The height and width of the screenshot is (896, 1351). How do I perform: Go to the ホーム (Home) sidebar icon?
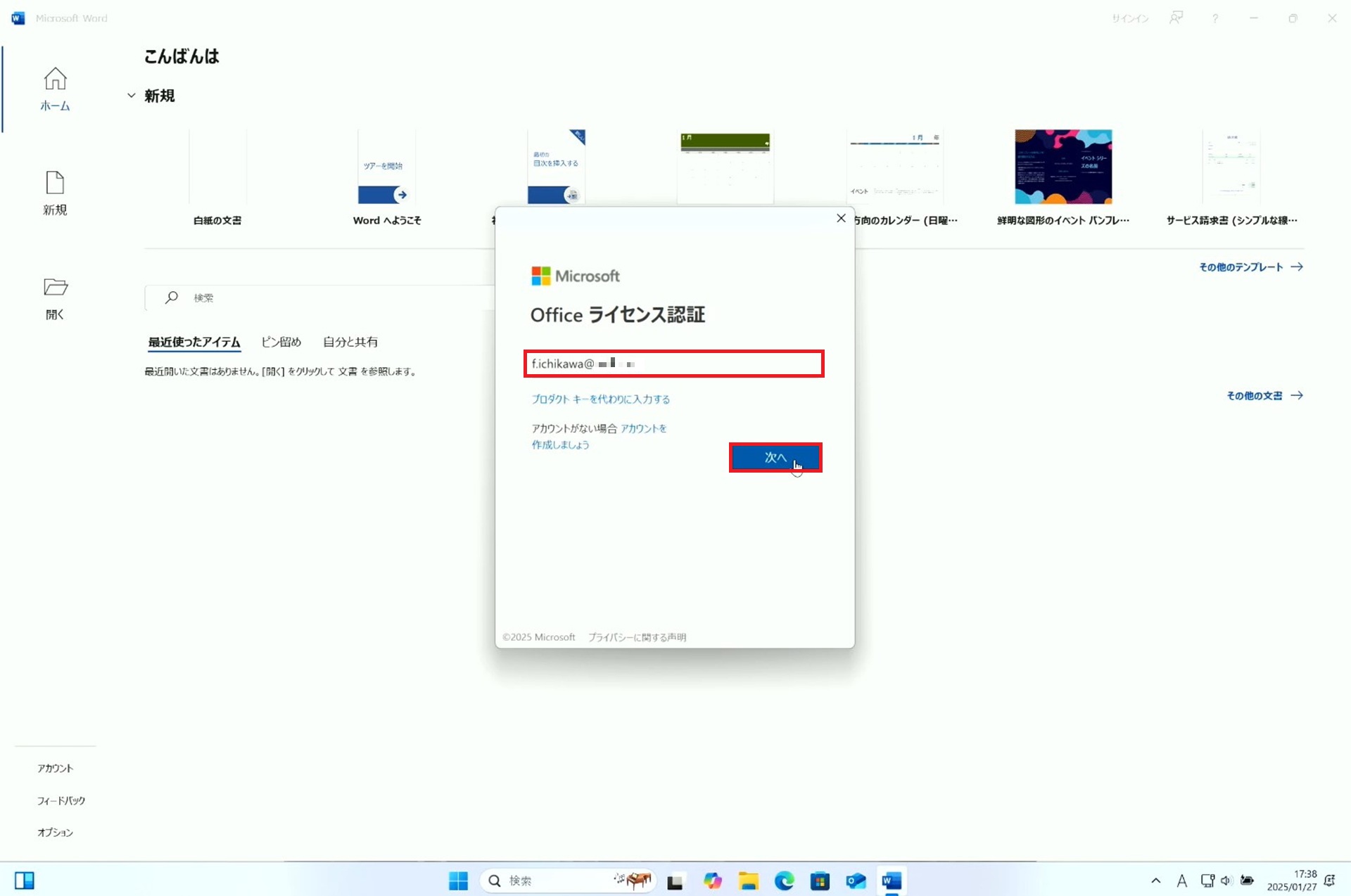(55, 89)
